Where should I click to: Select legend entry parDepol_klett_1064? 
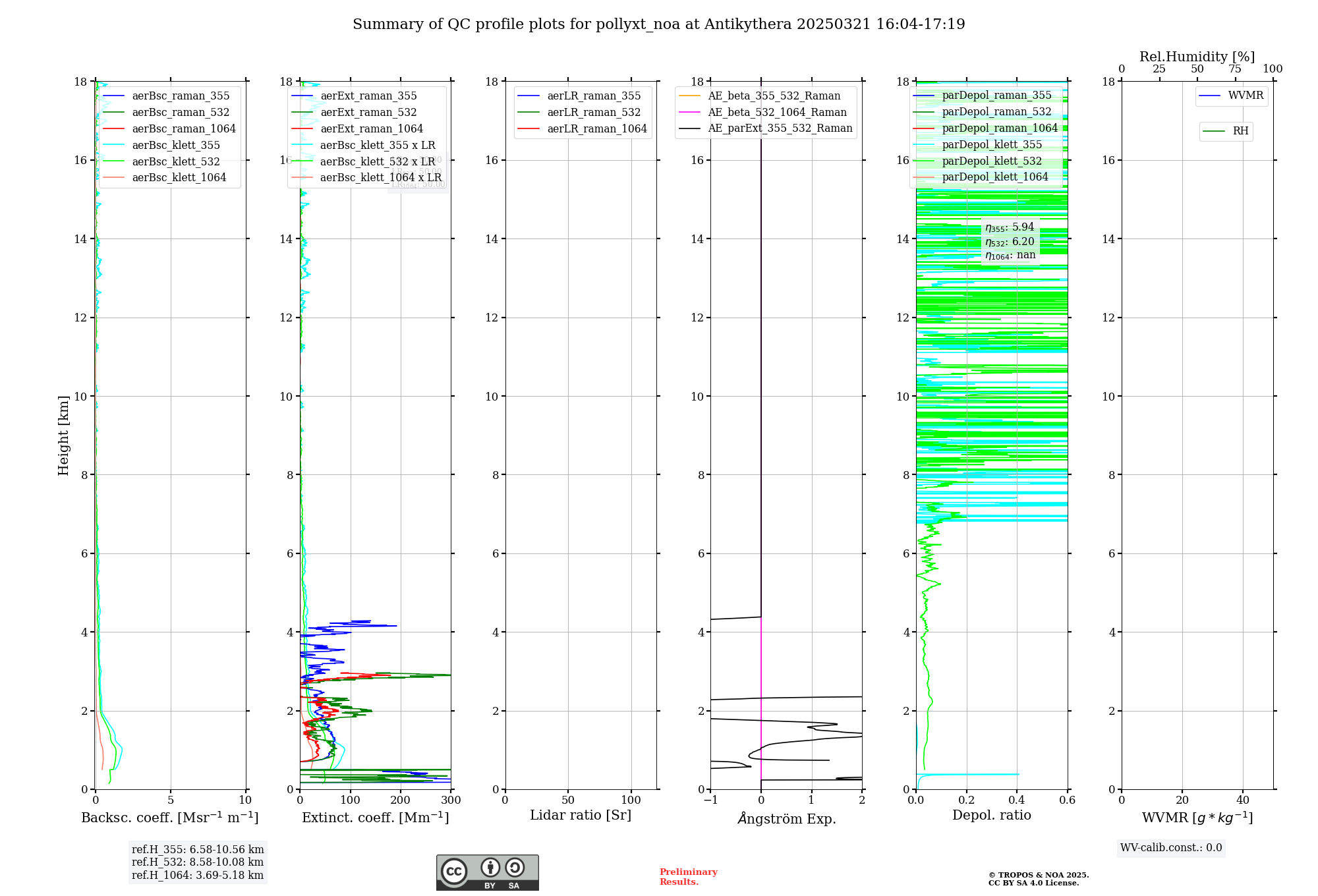[x=981, y=177]
